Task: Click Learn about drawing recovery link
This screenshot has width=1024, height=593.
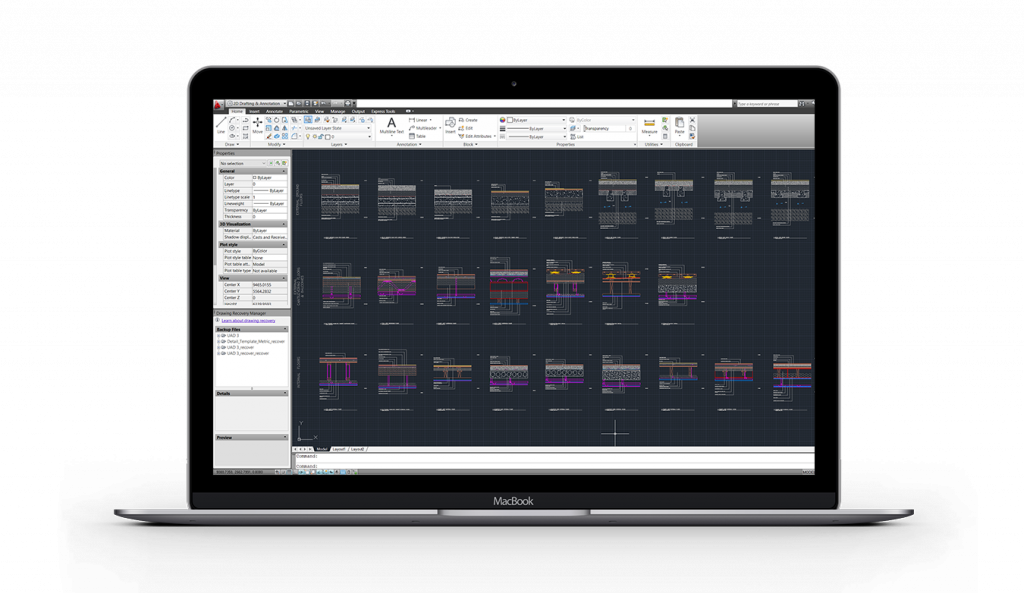Action: coord(248,321)
